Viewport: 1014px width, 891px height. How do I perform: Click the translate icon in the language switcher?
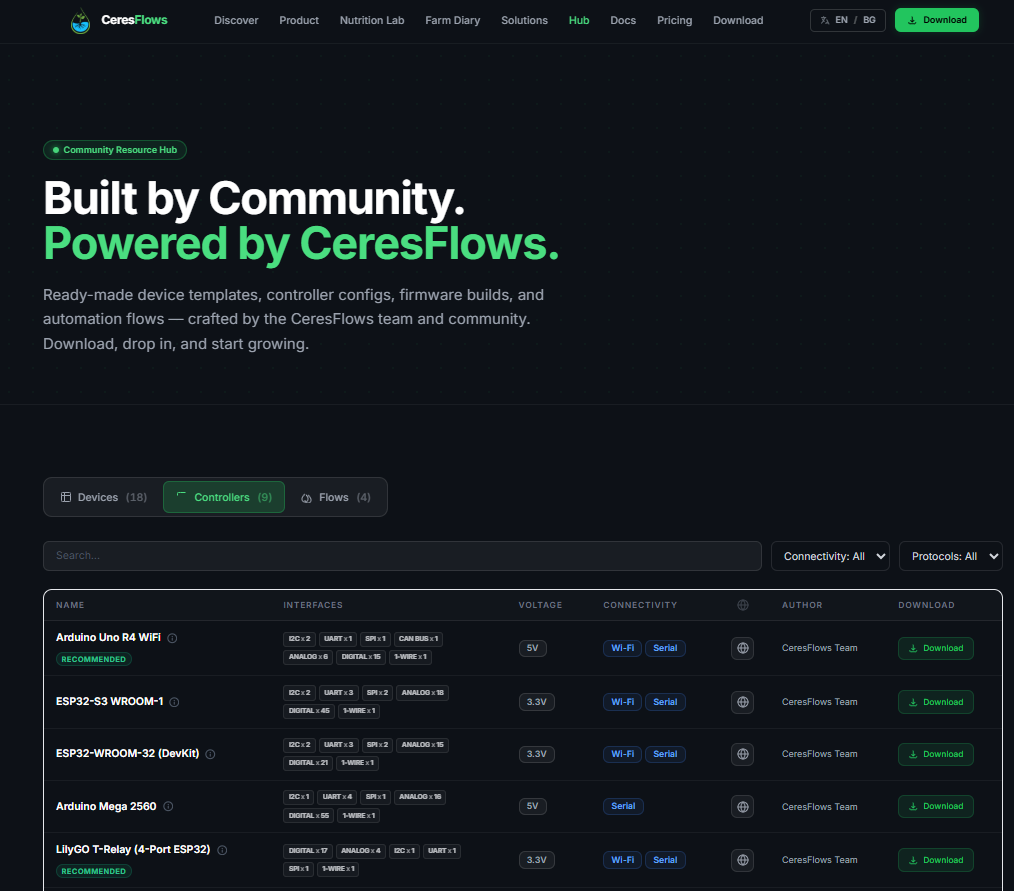tap(825, 21)
